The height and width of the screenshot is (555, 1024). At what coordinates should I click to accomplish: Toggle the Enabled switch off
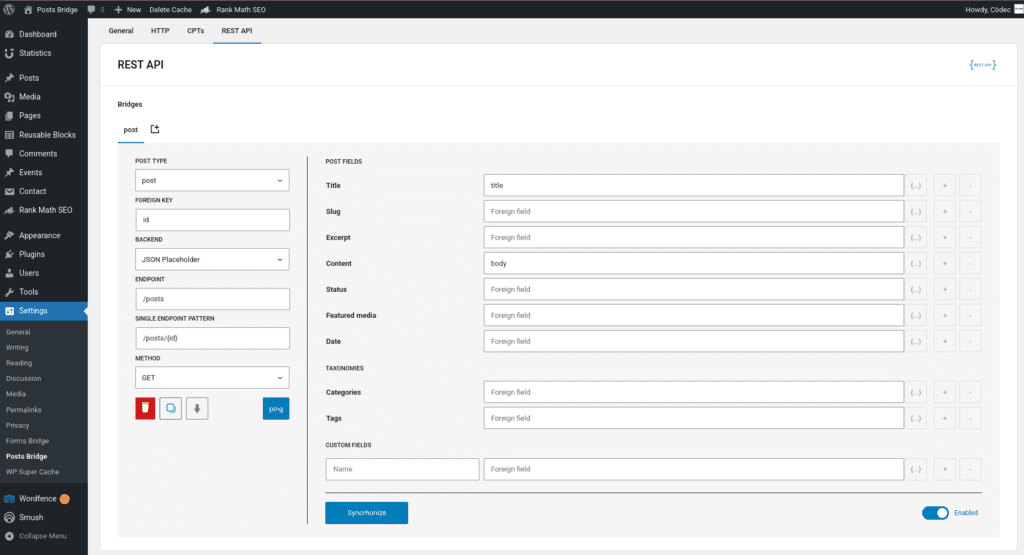[x=935, y=513]
